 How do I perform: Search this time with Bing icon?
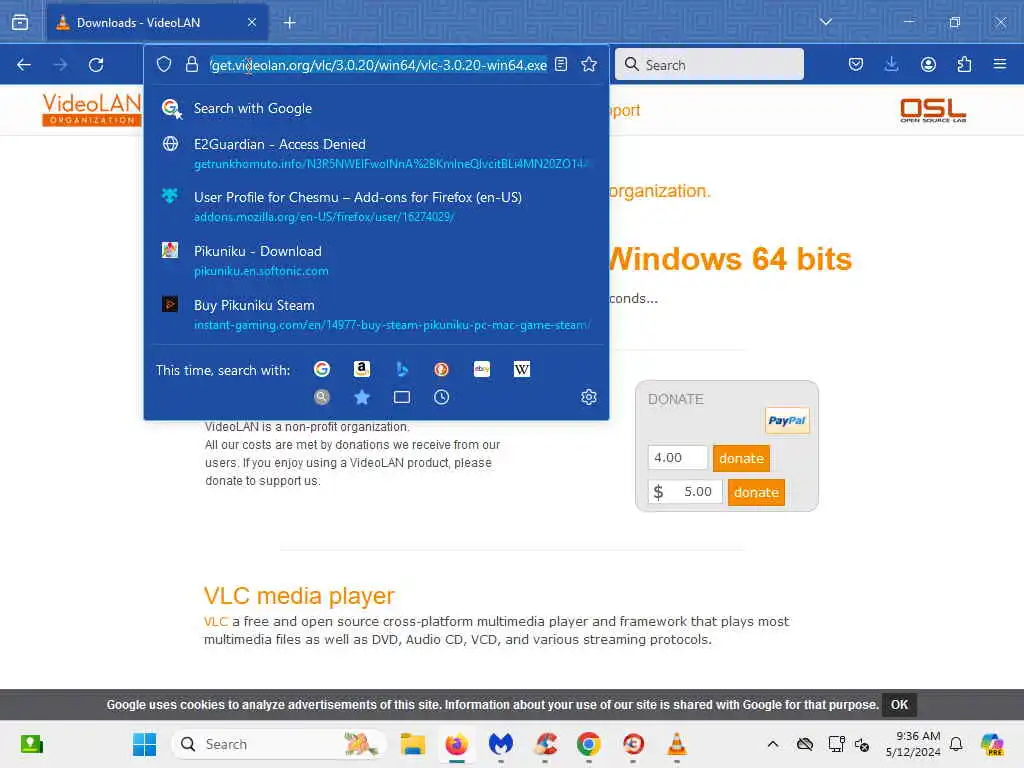[x=402, y=369]
